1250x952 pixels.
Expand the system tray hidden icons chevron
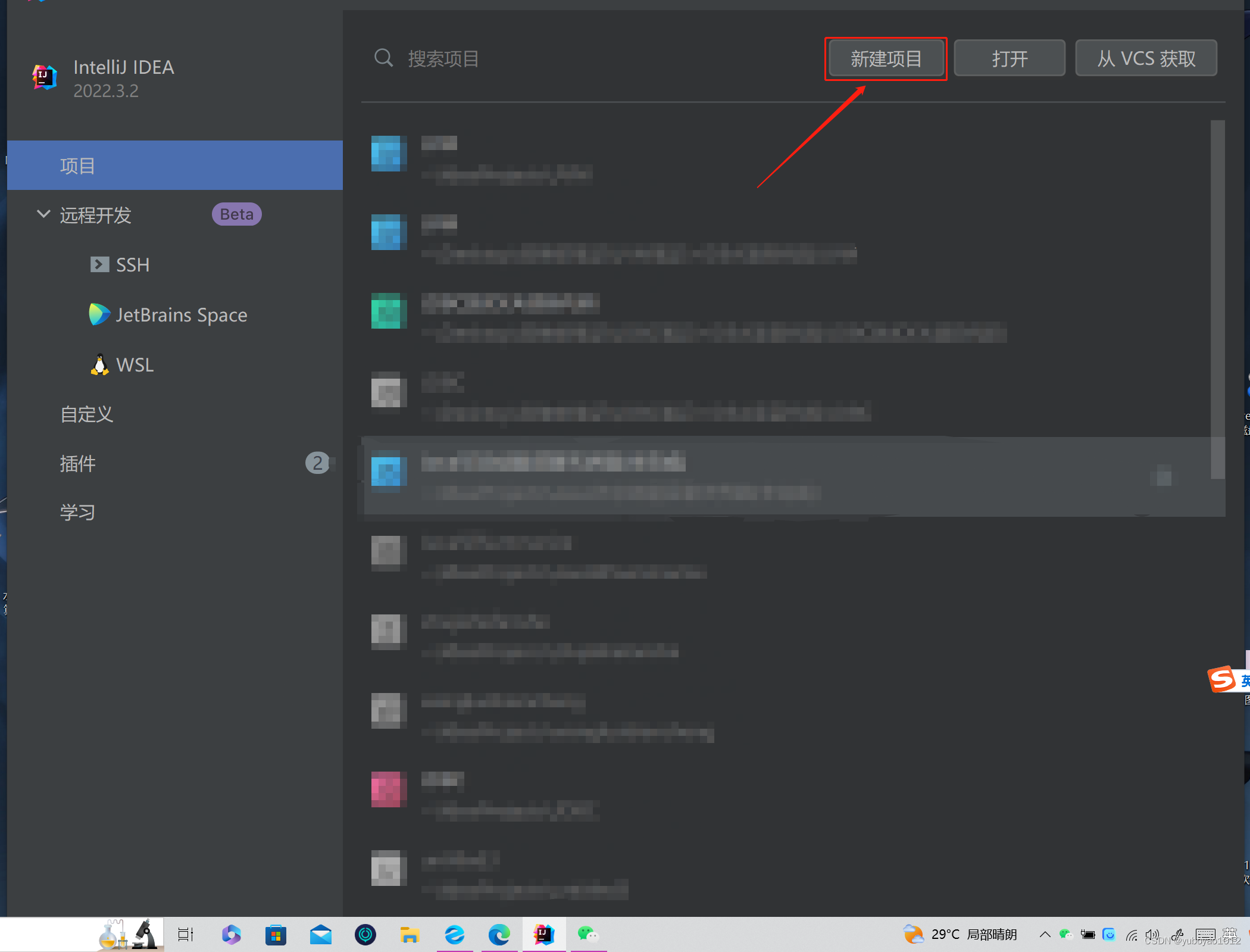1044,934
